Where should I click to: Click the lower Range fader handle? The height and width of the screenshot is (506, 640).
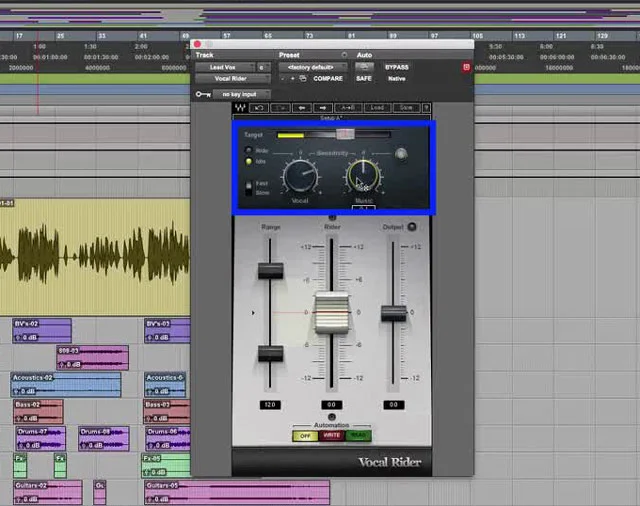tap(271, 353)
